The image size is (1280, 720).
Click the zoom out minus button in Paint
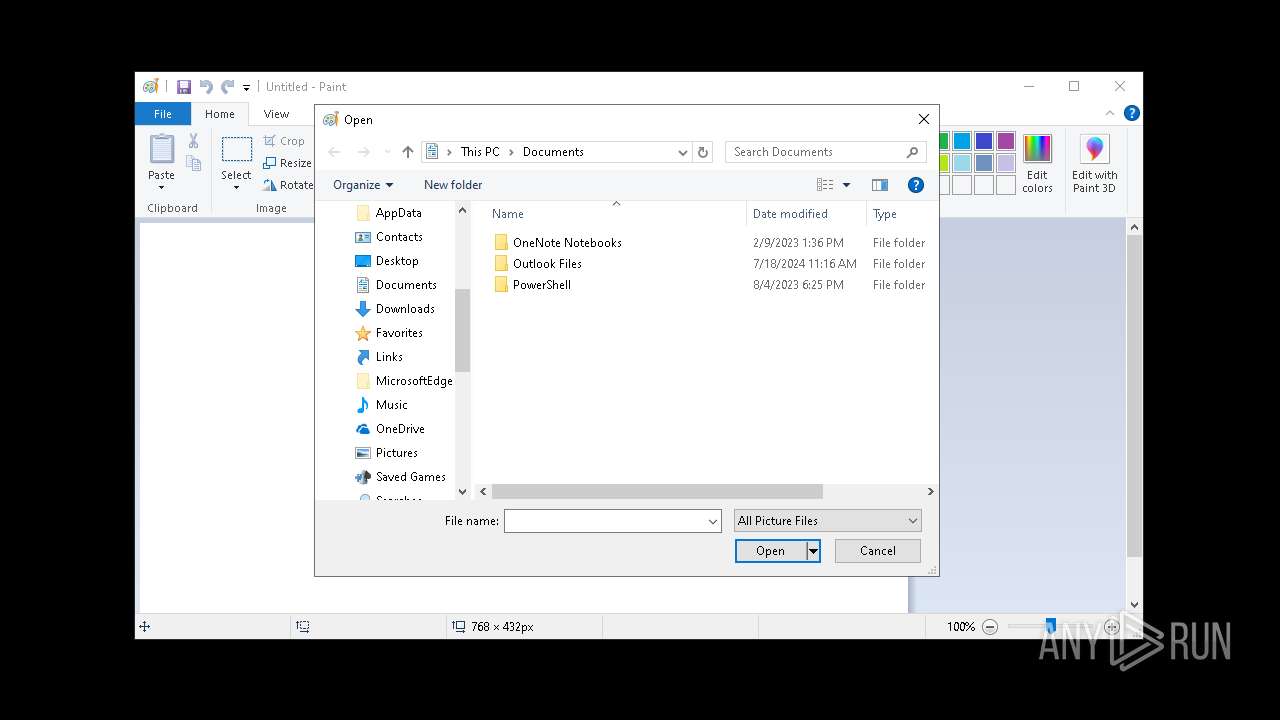(x=990, y=627)
